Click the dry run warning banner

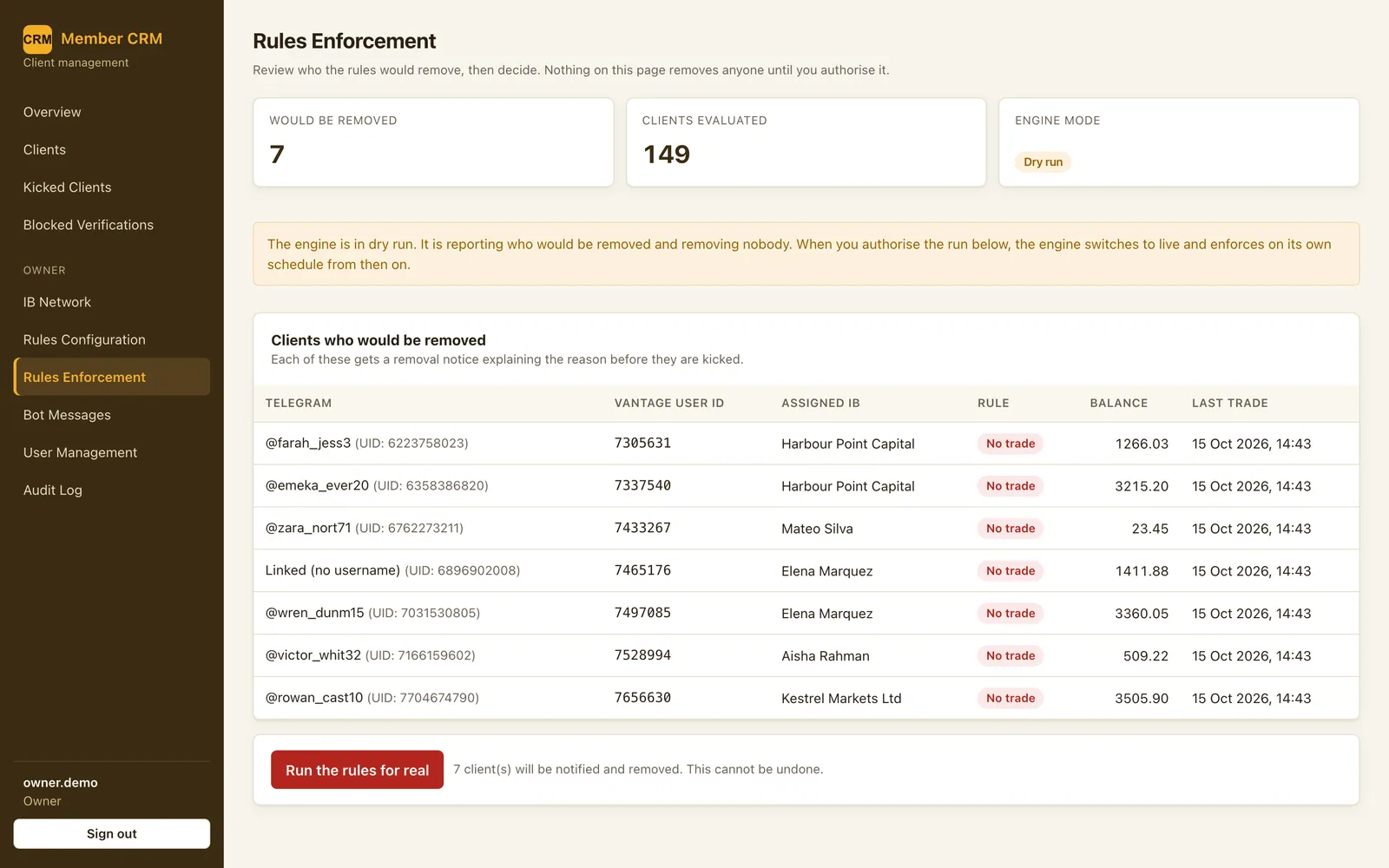click(806, 254)
